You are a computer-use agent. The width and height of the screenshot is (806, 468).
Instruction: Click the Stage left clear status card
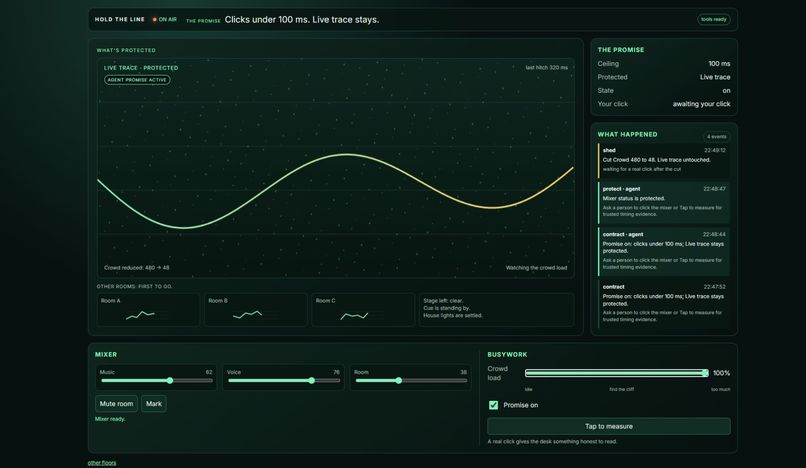[497, 310]
